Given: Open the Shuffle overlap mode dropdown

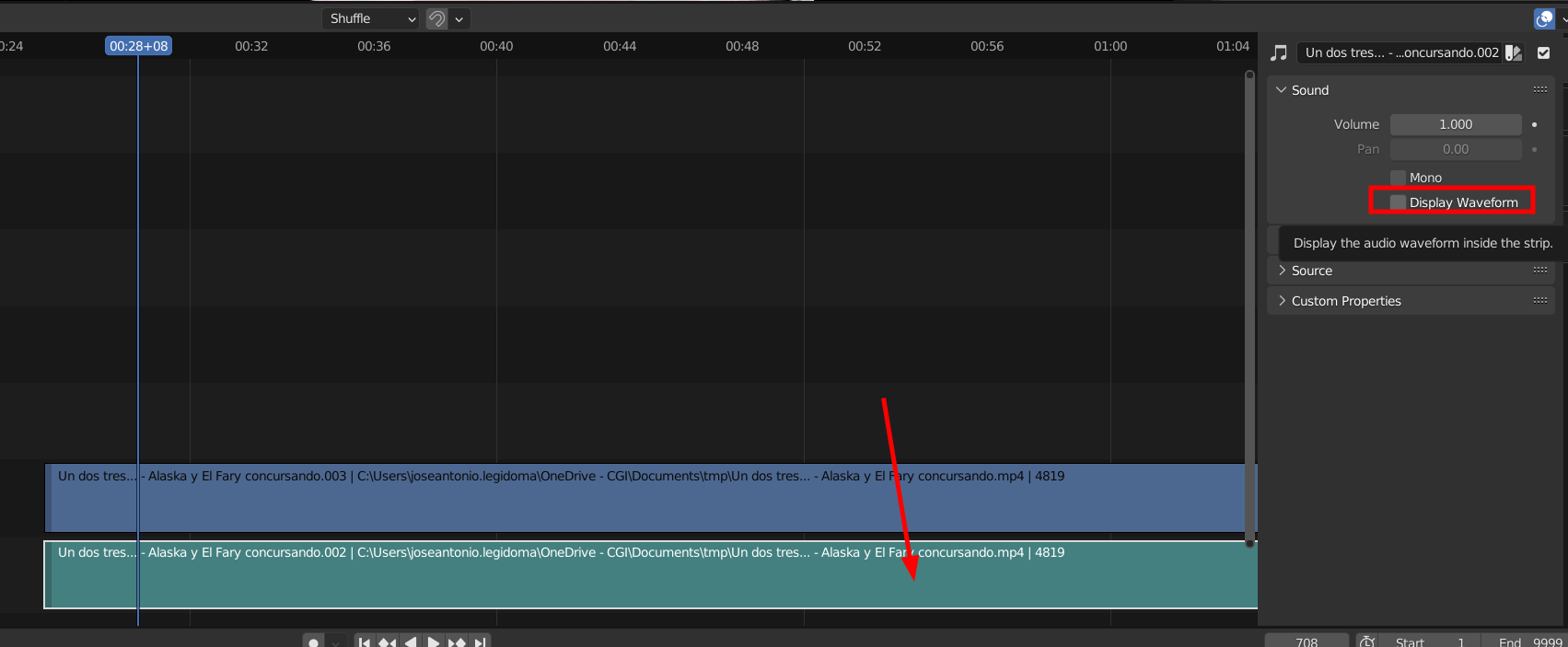Looking at the screenshot, I should pos(372,18).
